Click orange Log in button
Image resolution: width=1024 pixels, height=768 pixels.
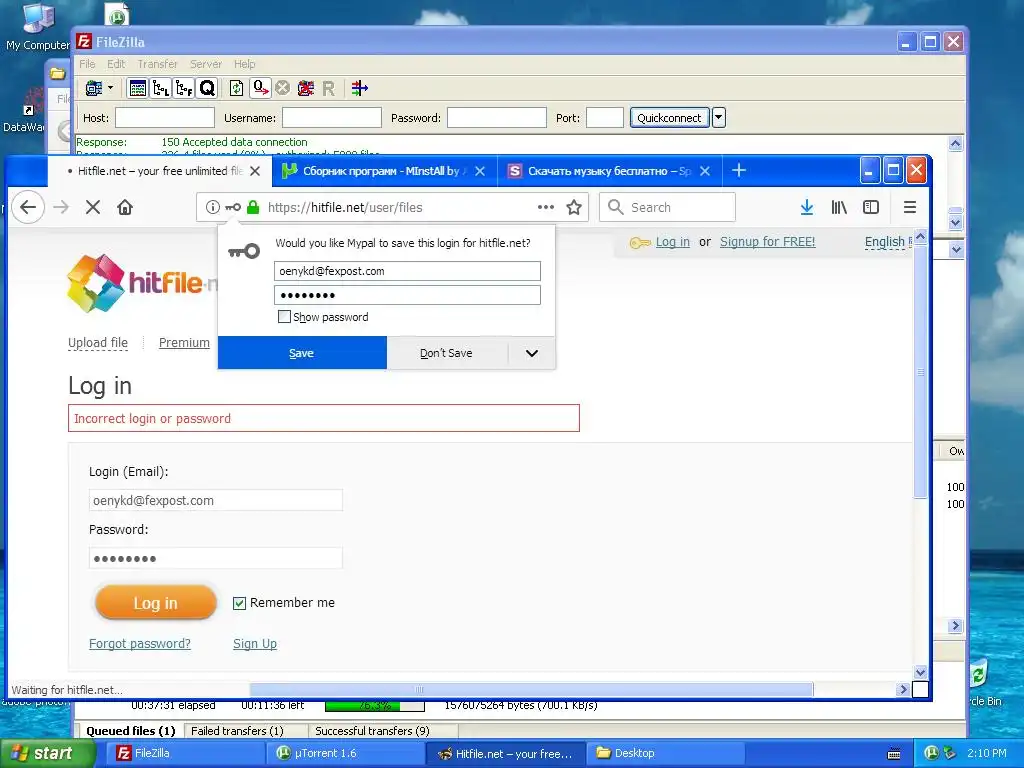155,603
